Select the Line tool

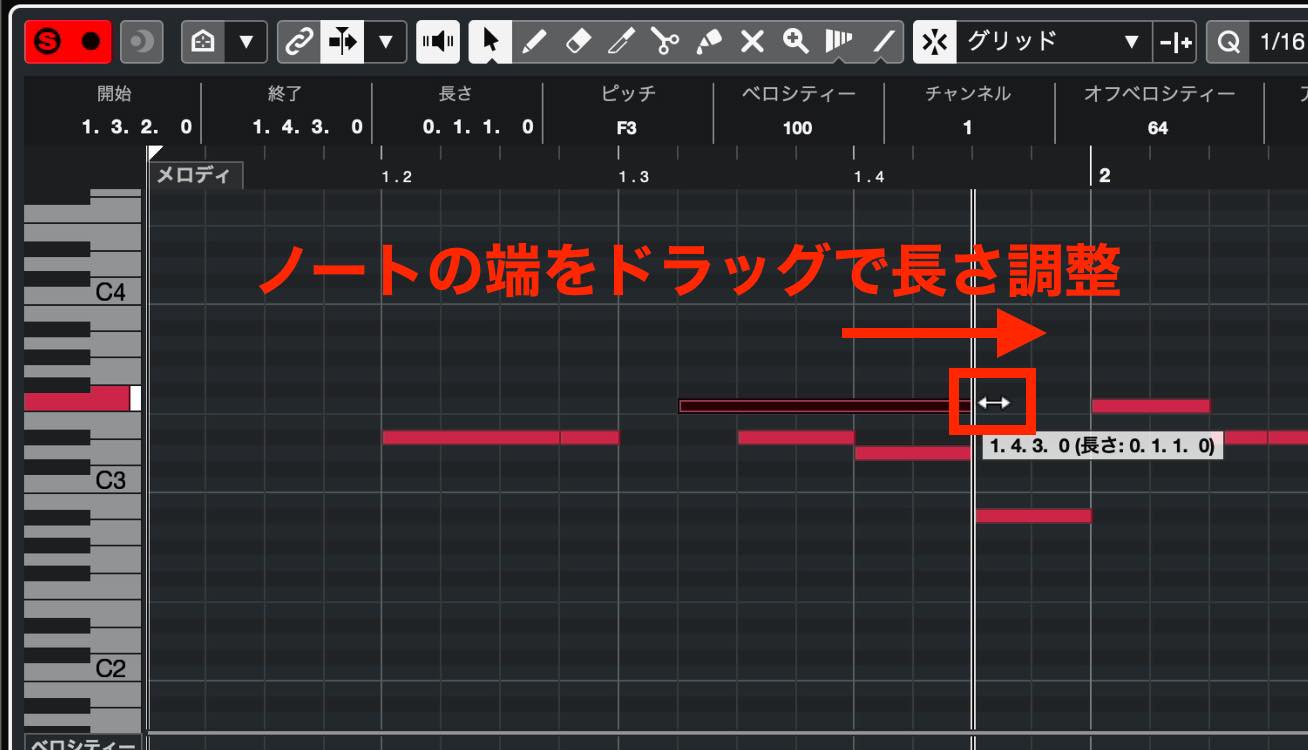click(x=882, y=42)
